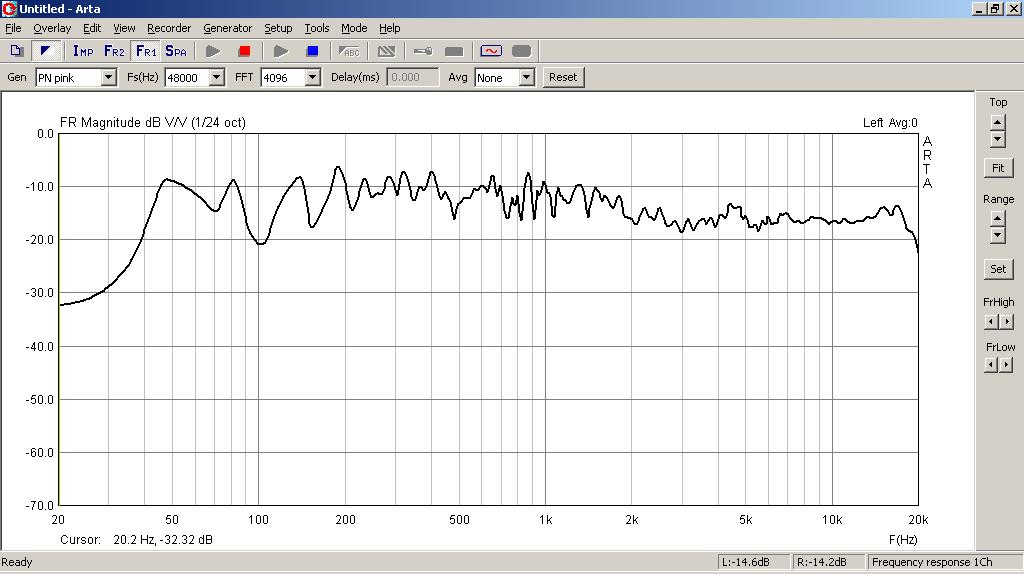Click the Top down arrow
Screen dimensions: 1024x574
pos(997,138)
